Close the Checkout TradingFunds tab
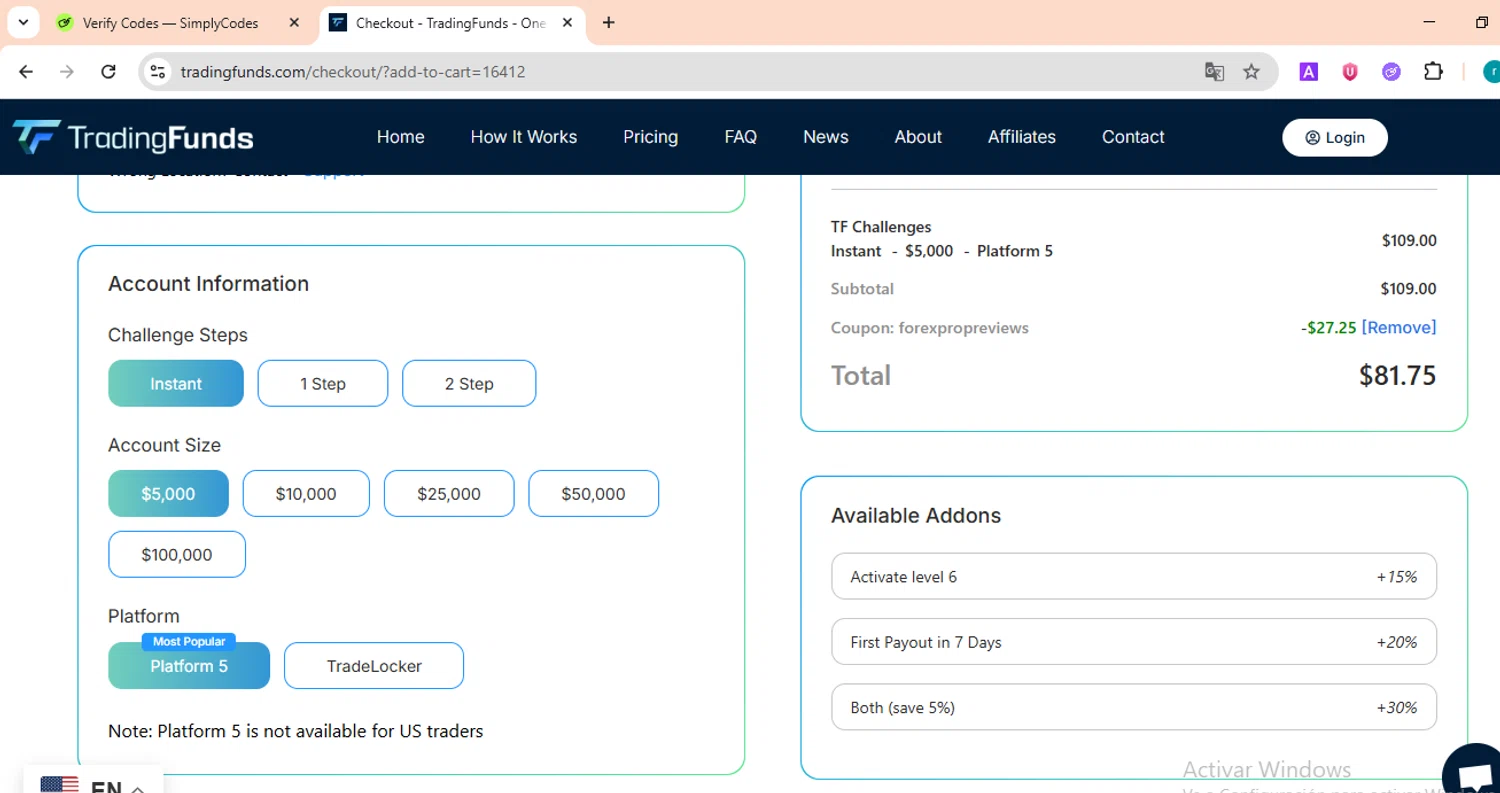1500x793 pixels. (568, 23)
